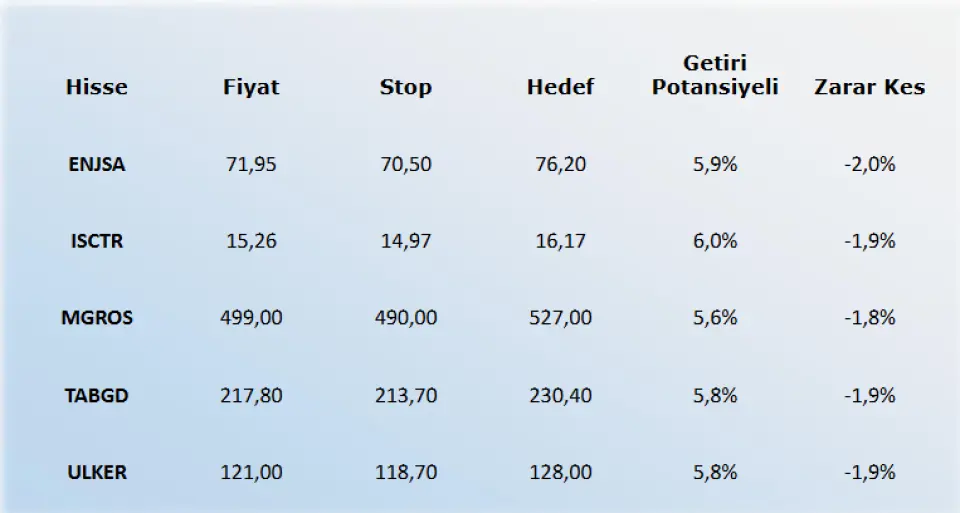Select the -2,0% stop loss cell
The height and width of the screenshot is (513, 960).
(x=869, y=164)
